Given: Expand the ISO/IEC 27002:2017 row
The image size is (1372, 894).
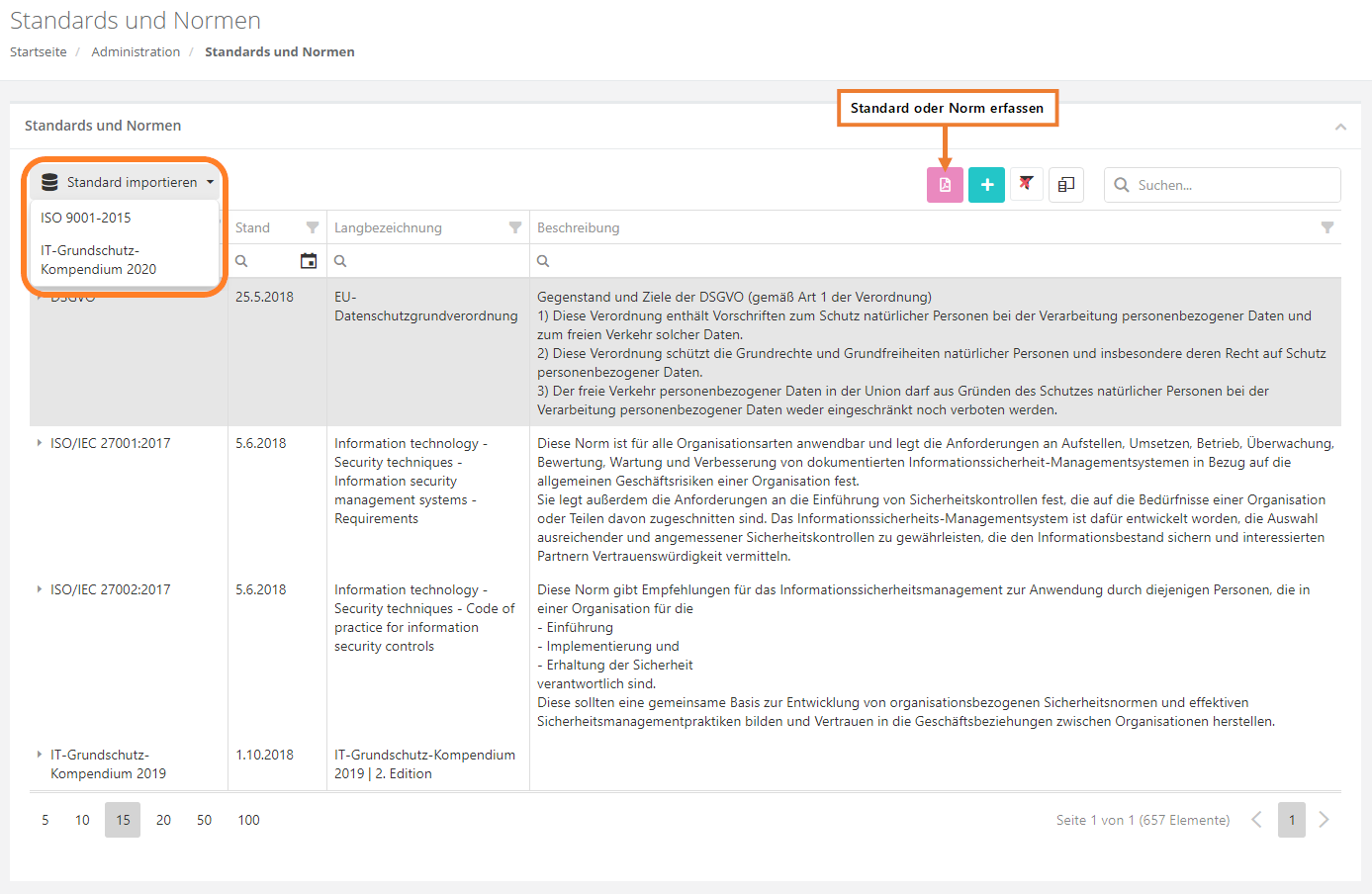Looking at the screenshot, I should point(40,589).
